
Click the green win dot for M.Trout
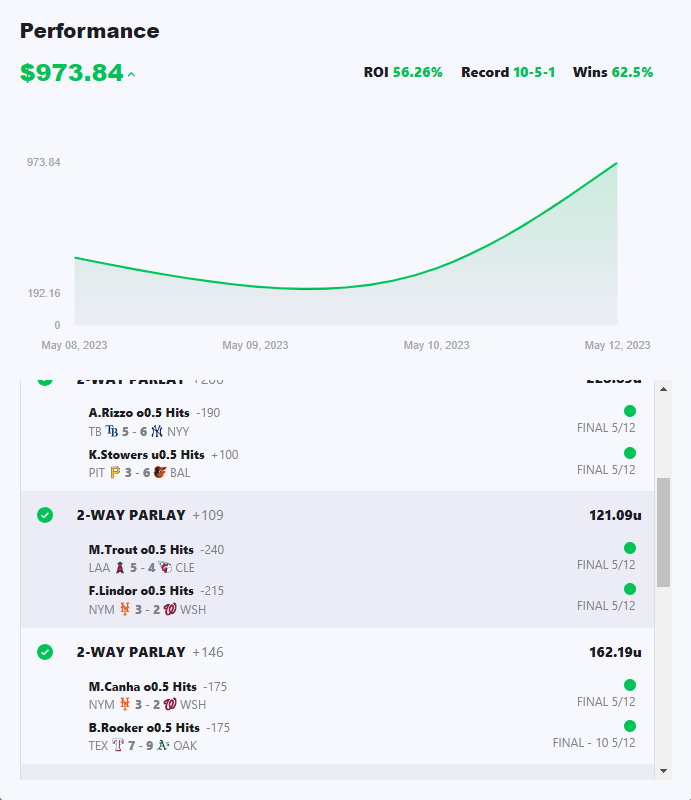pos(630,548)
